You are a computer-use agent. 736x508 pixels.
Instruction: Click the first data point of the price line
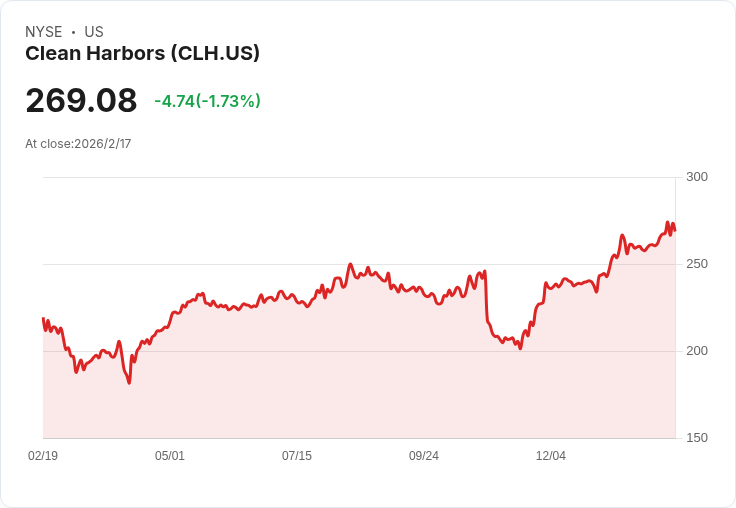point(43,318)
